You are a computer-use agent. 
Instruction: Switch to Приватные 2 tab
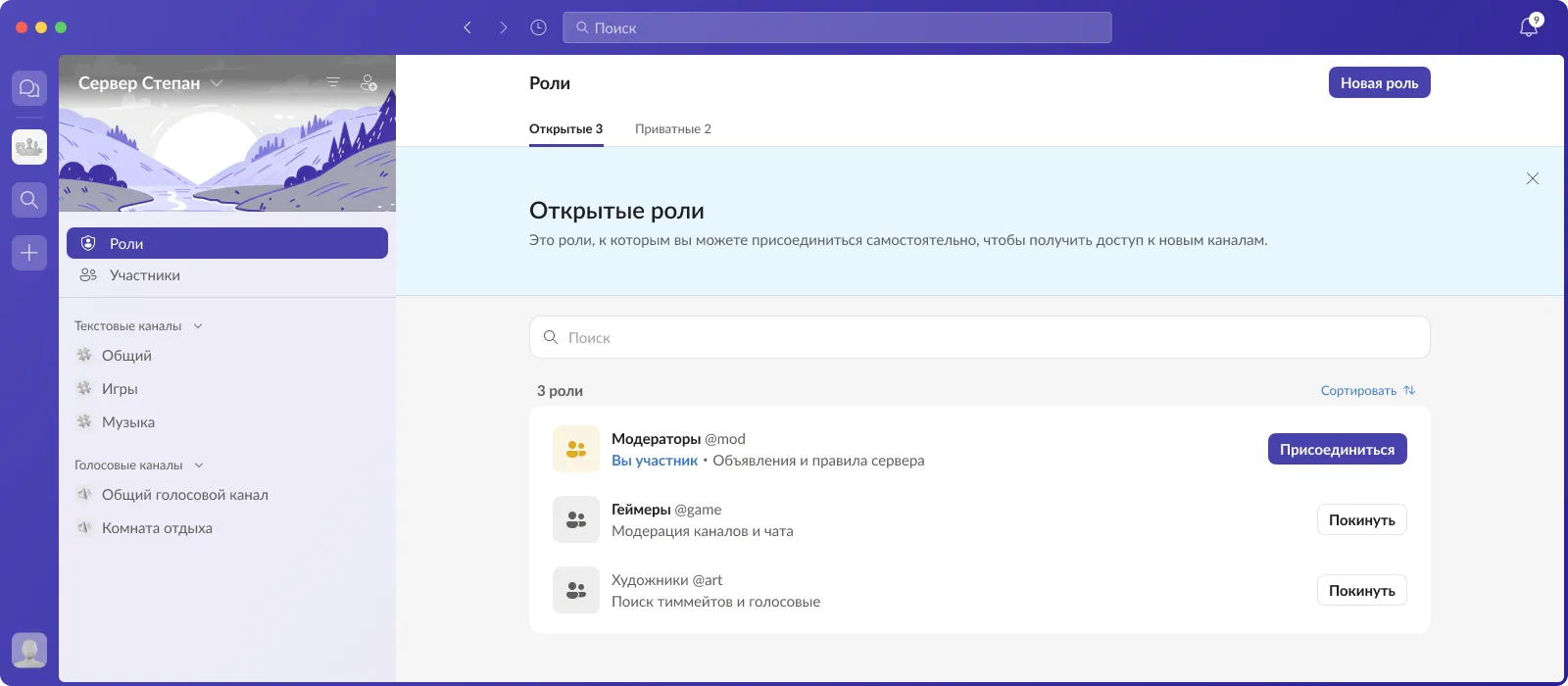(x=673, y=129)
